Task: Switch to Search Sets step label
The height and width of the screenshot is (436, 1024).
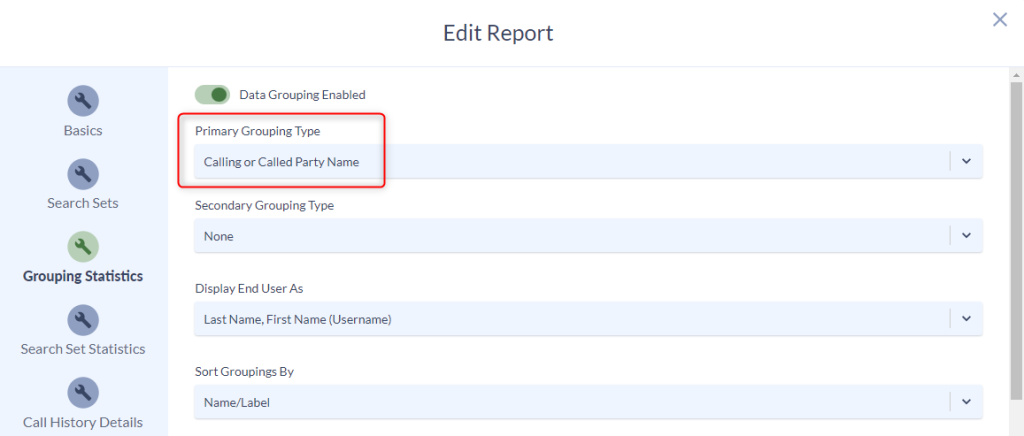Action: (83, 203)
